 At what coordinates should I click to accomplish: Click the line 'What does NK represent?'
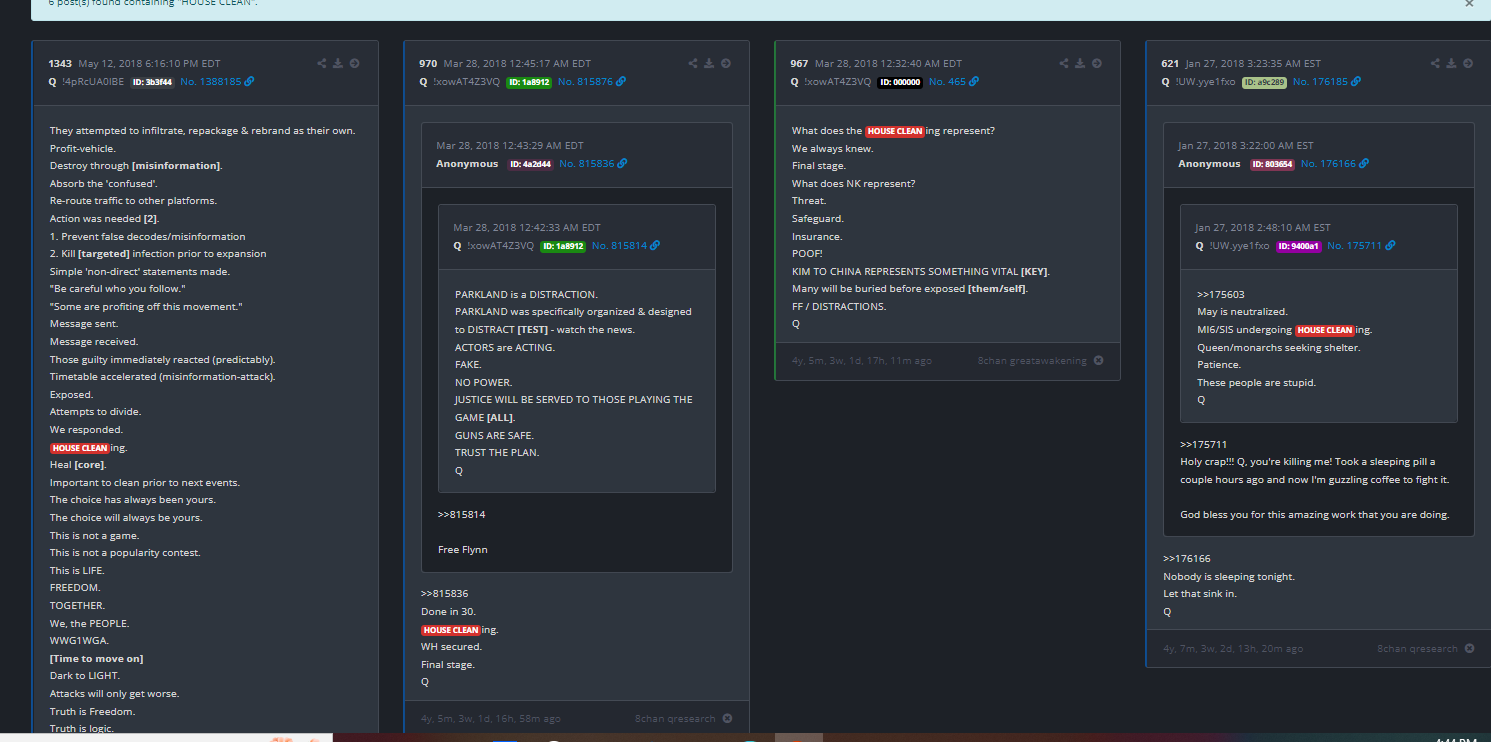[x=854, y=183]
